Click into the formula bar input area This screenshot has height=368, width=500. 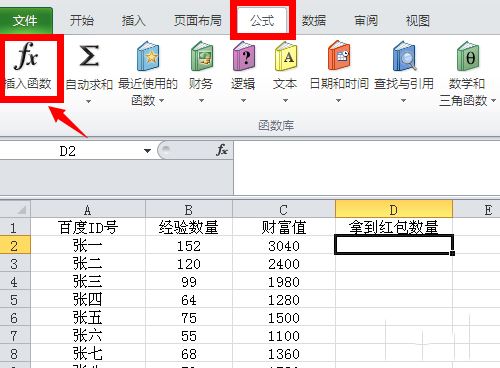[x=367, y=168]
